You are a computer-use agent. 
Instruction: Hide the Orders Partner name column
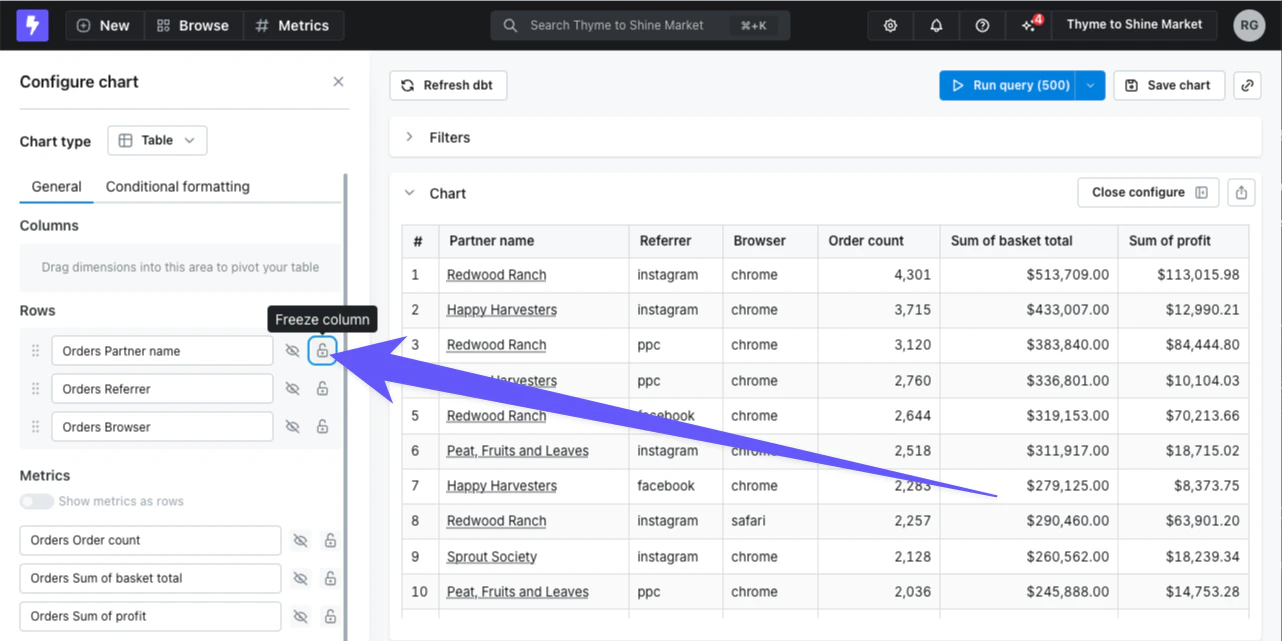coord(292,351)
